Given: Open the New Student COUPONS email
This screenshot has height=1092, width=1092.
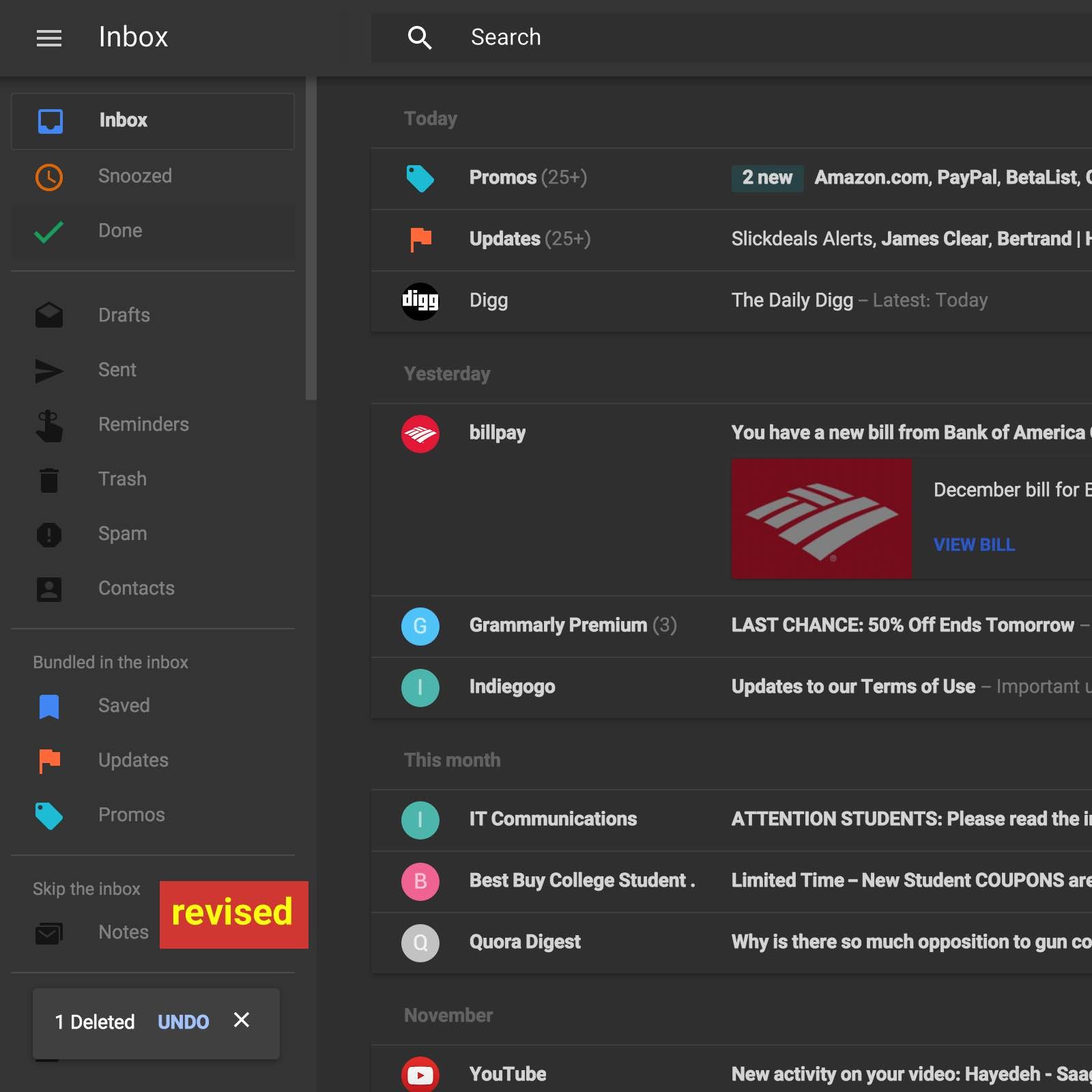Looking at the screenshot, I should coord(732,881).
